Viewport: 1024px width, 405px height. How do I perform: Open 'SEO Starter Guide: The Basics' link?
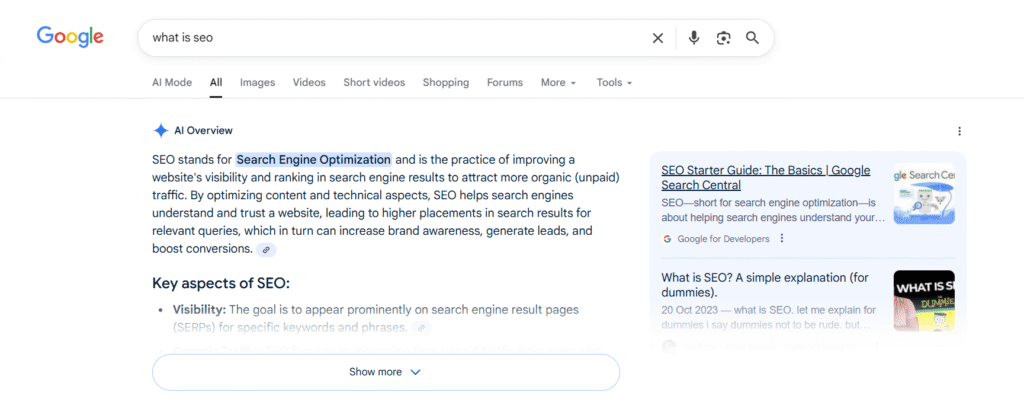765,178
